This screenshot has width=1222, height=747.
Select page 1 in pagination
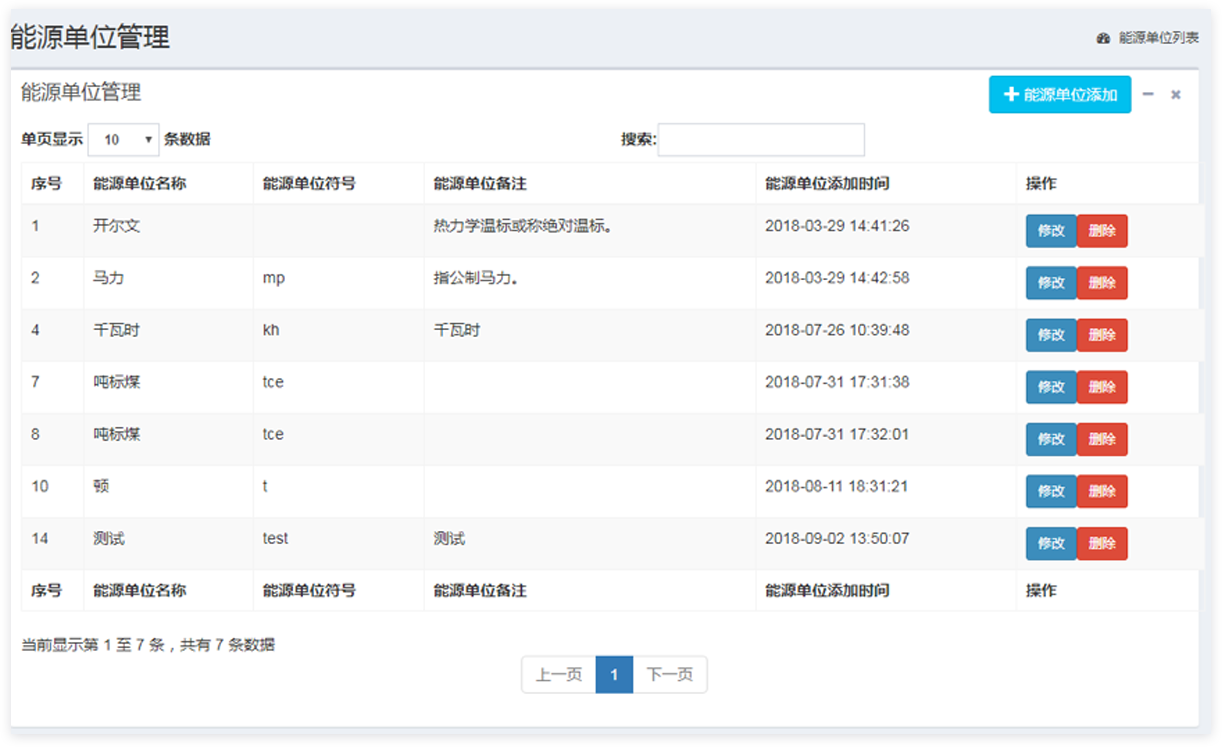click(614, 675)
